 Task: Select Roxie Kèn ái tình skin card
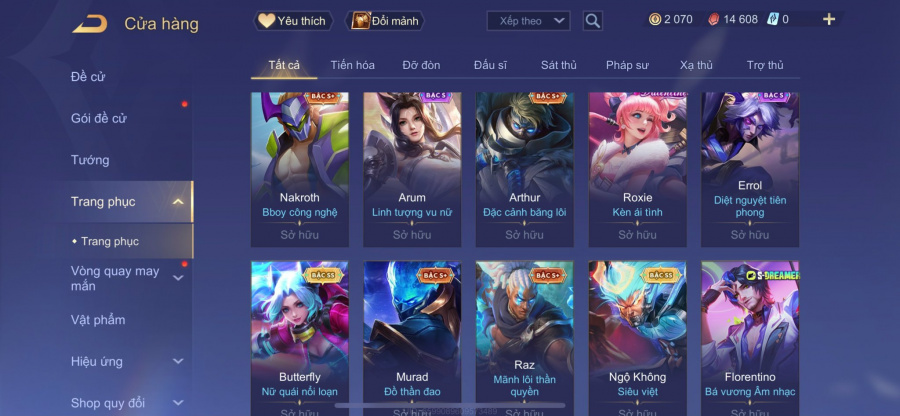[x=637, y=170]
